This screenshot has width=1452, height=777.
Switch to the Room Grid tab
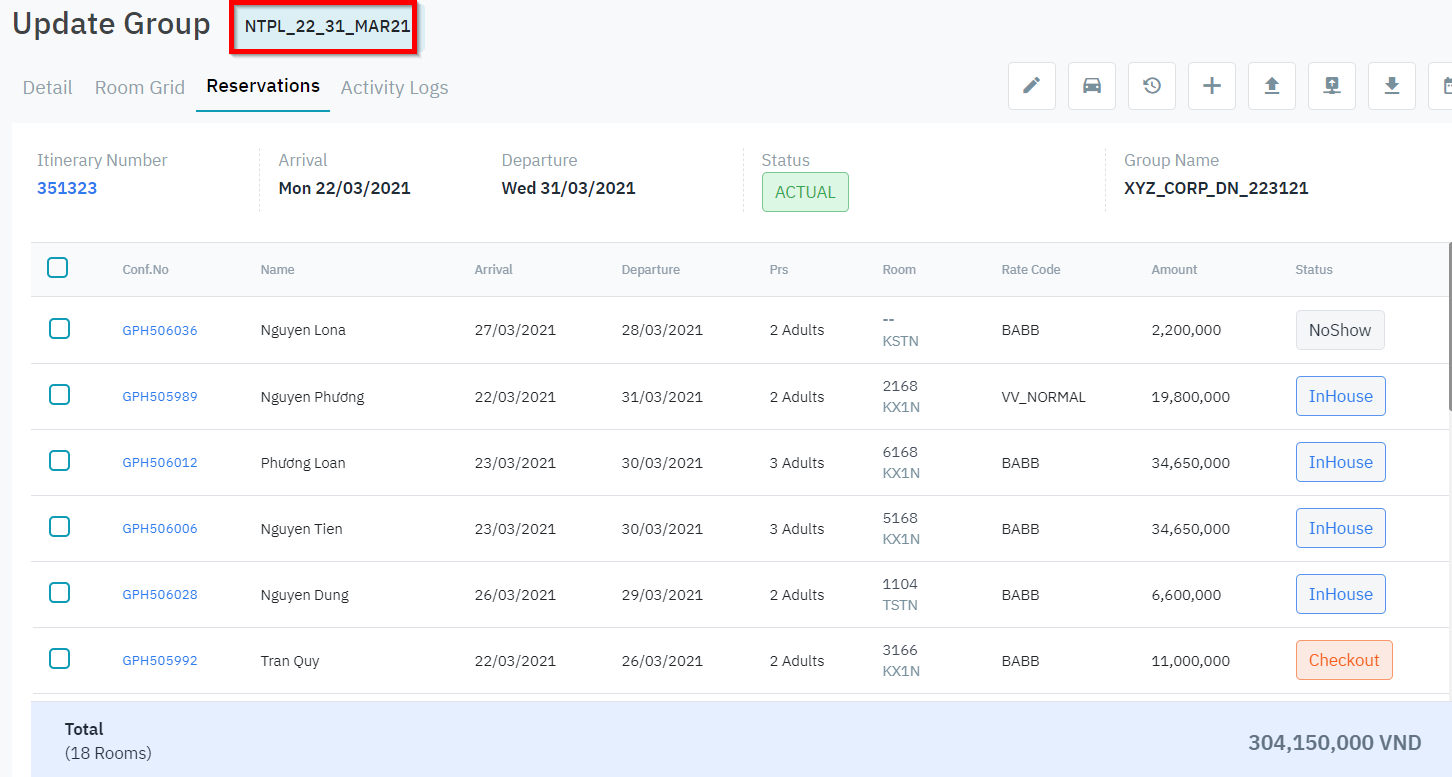click(x=140, y=88)
